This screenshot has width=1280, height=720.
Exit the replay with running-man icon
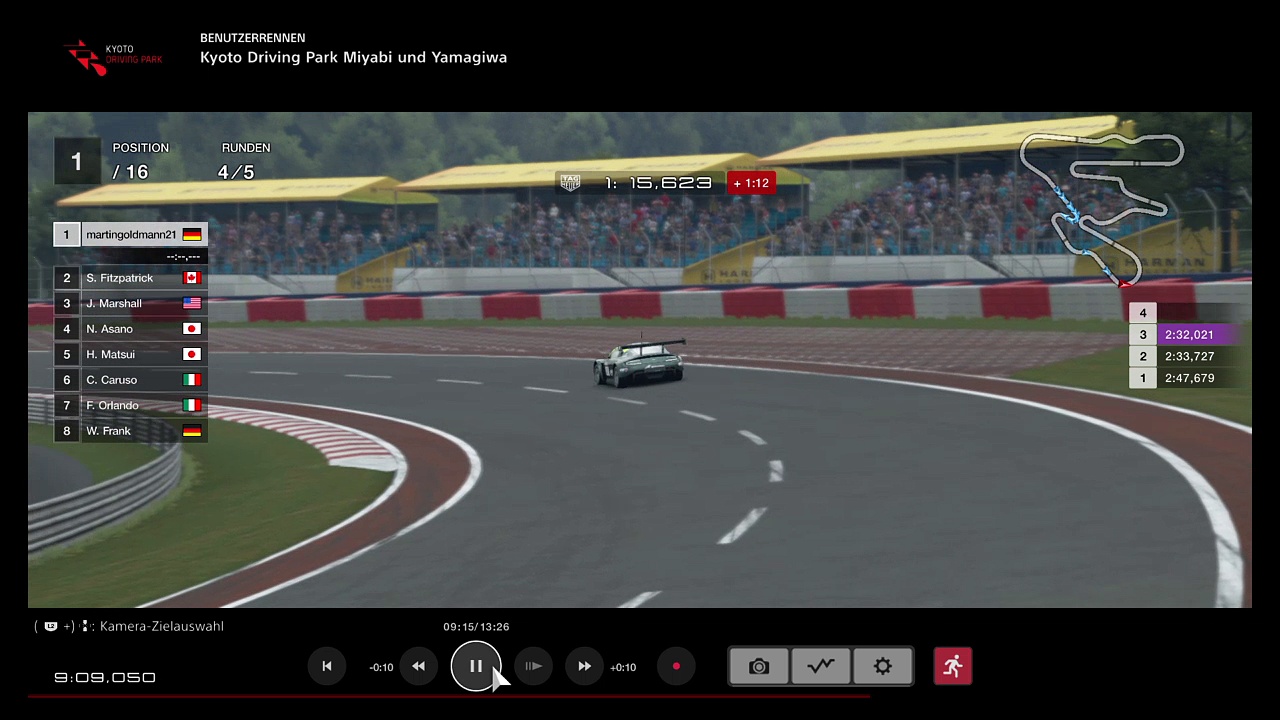tap(952, 666)
